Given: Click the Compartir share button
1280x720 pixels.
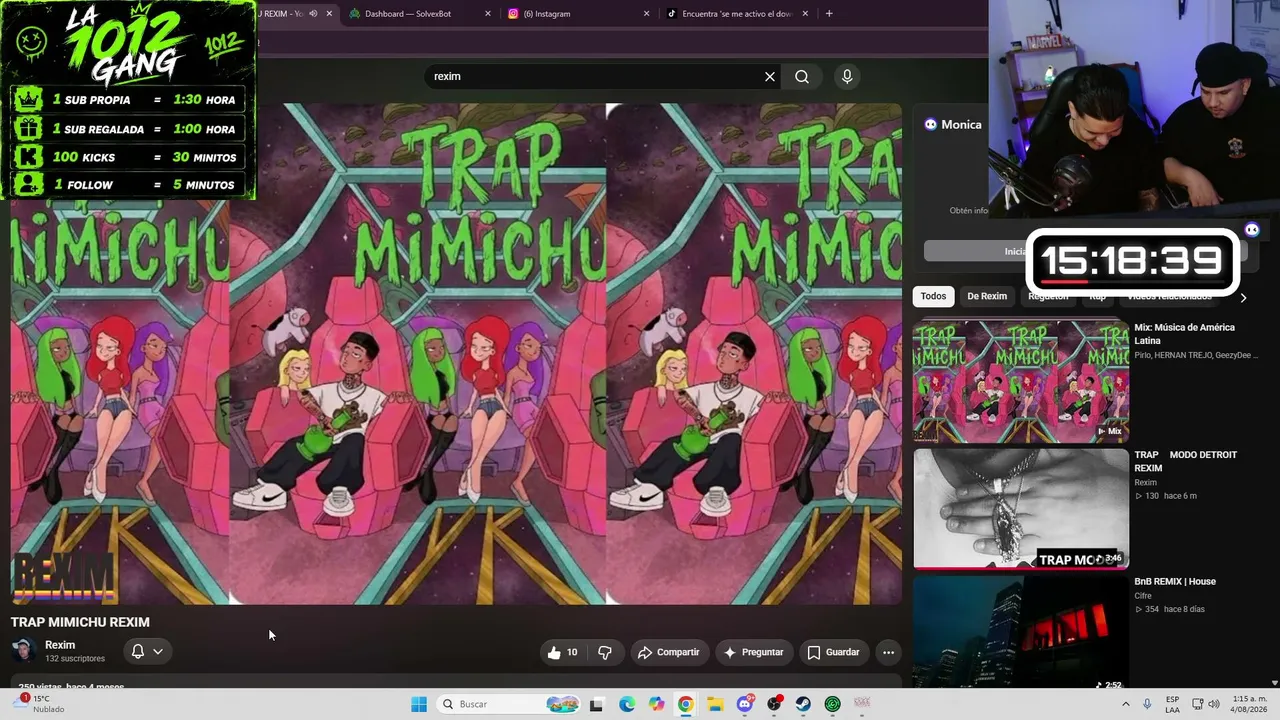Looking at the screenshot, I should tap(668, 652).
